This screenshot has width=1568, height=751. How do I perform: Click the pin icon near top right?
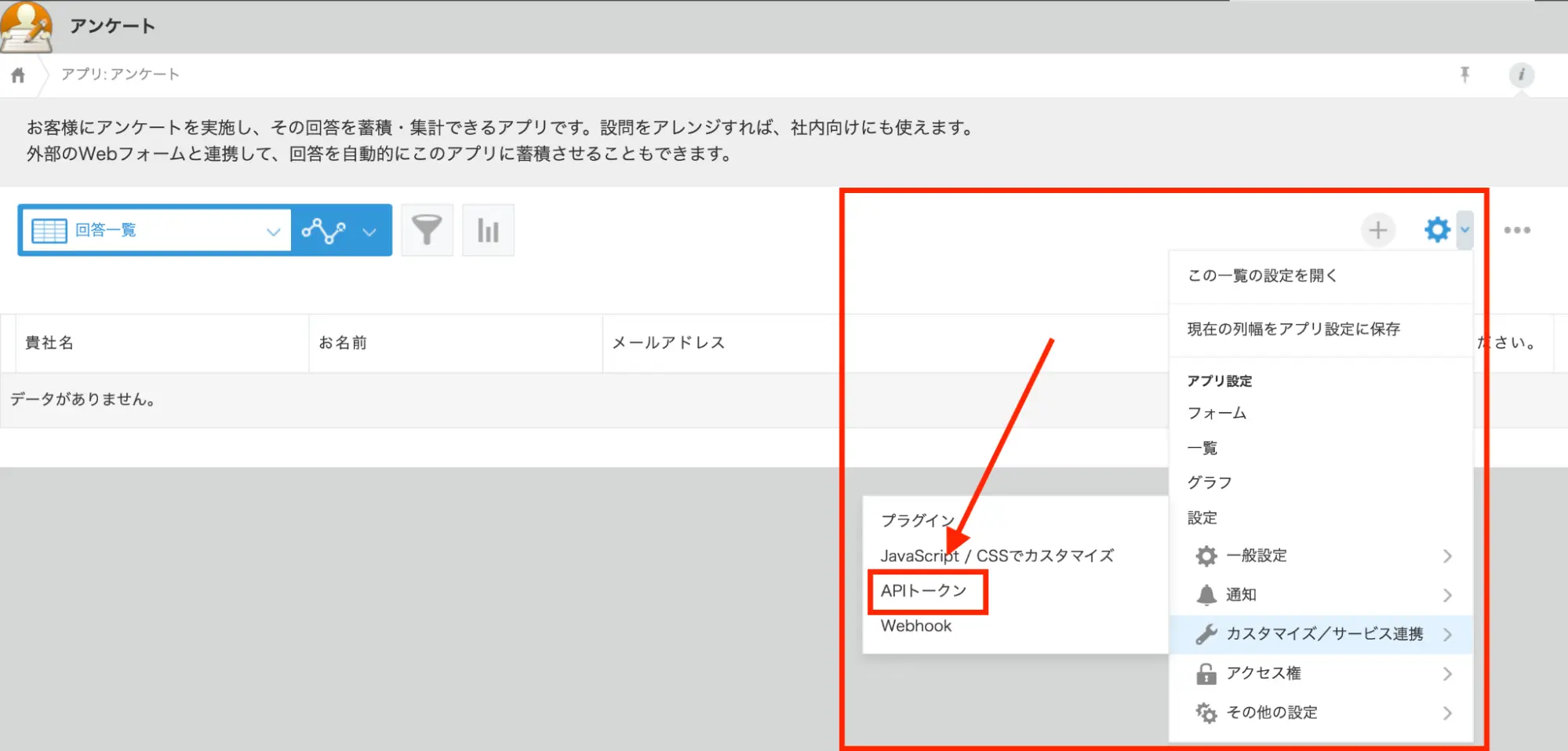1464,75
